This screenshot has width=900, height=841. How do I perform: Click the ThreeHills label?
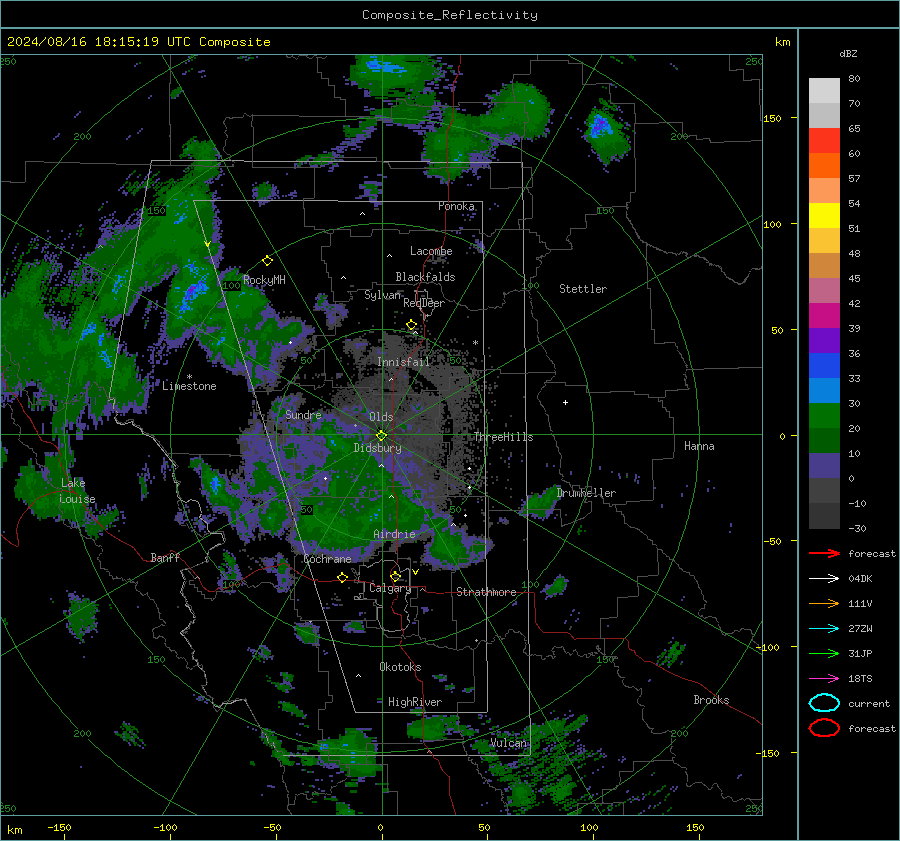503,437
